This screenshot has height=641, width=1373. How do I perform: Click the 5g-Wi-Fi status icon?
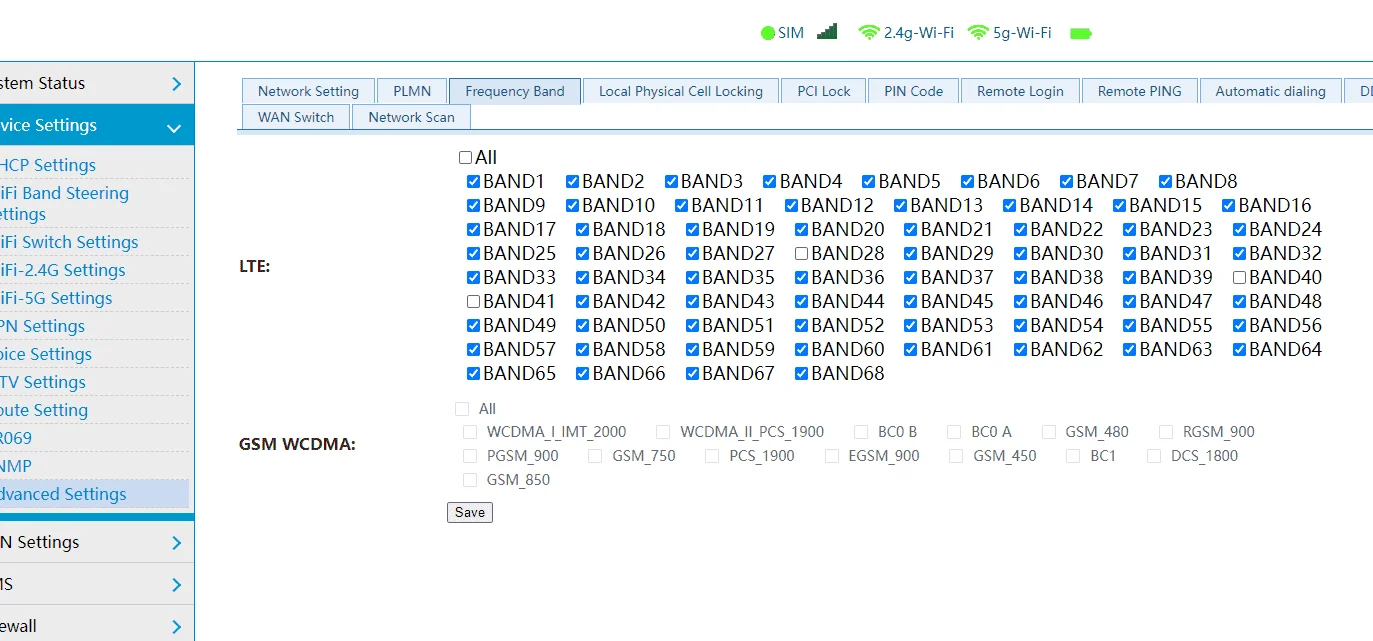(x=978, y=32)
